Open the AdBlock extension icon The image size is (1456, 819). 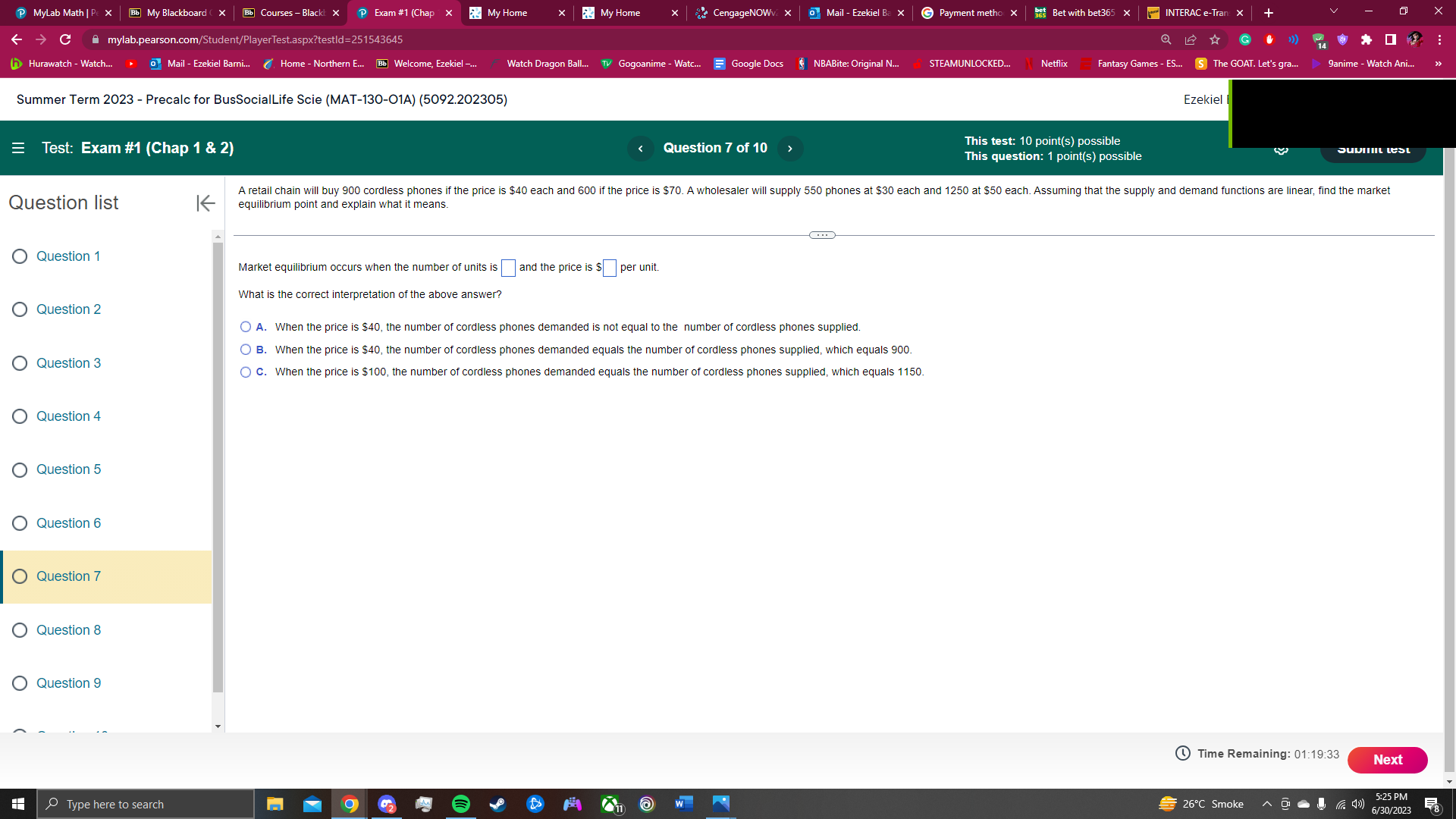click(x=1269, y=39)
